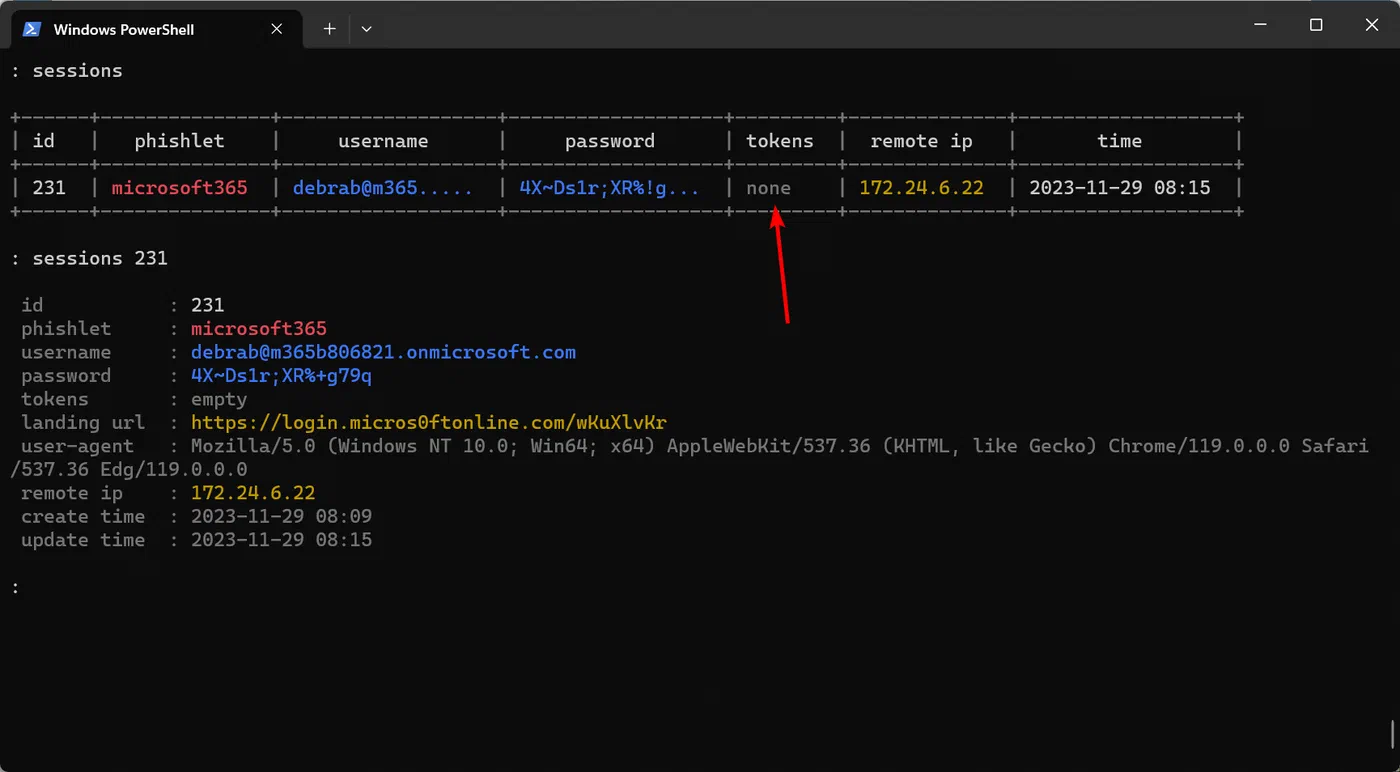Click the id cell 231 in table
Image resolution: width=1400 pixels, height=772 pixels.
point(49,188)
